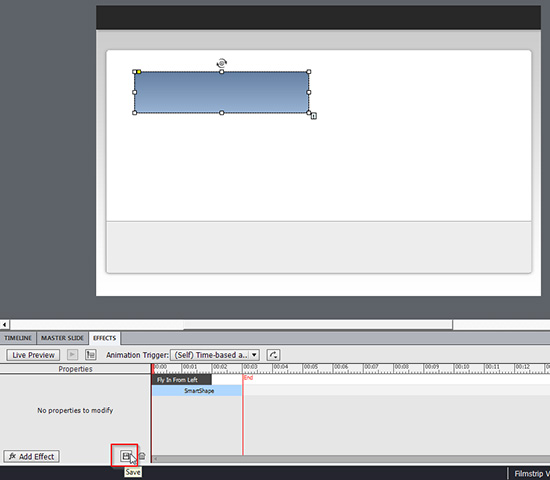Select the Fly In From Left effect bar

[182, 380]
